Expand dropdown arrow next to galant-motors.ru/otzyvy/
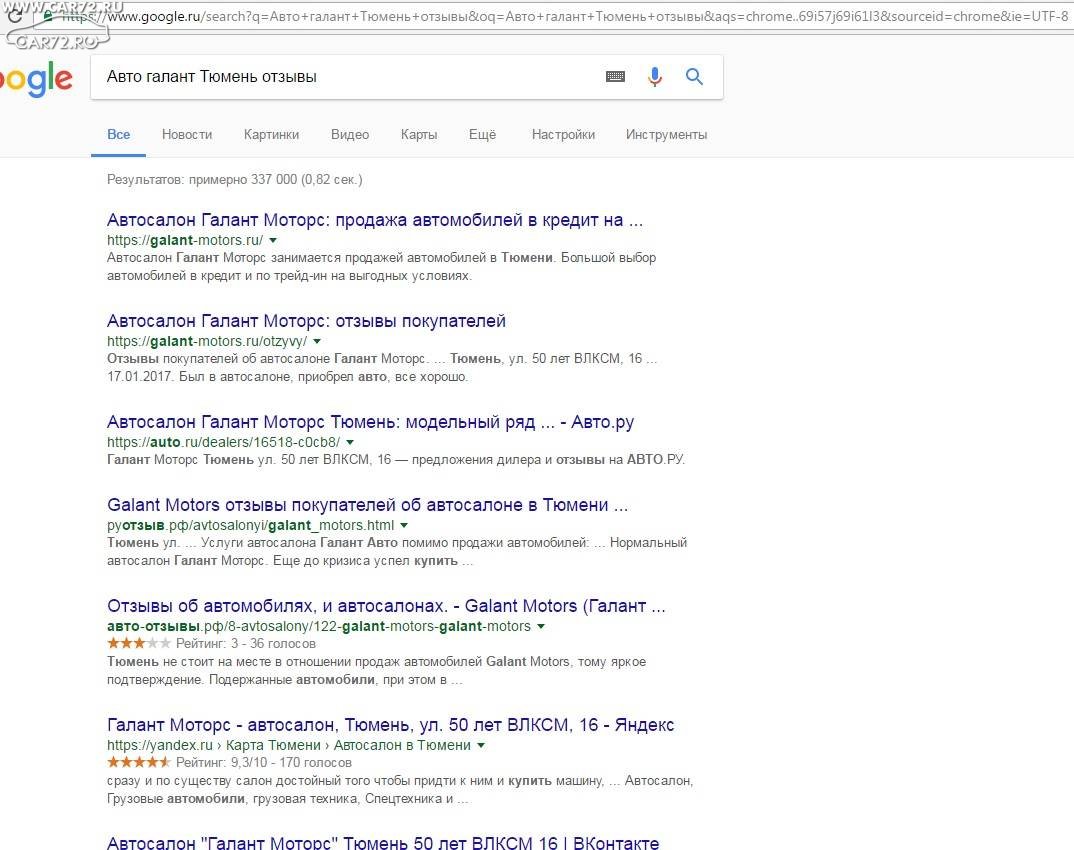 tap(317, 341)
